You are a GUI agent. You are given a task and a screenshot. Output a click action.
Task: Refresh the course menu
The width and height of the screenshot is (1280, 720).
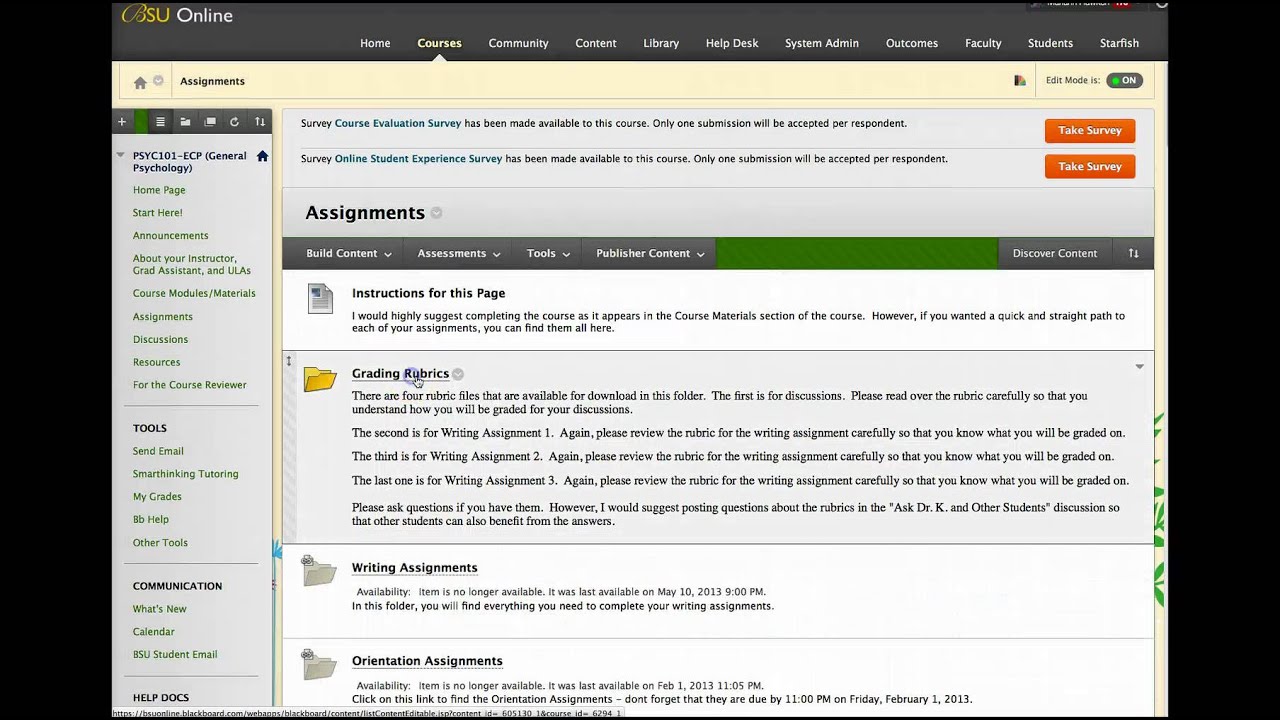(x=234, y=122)
